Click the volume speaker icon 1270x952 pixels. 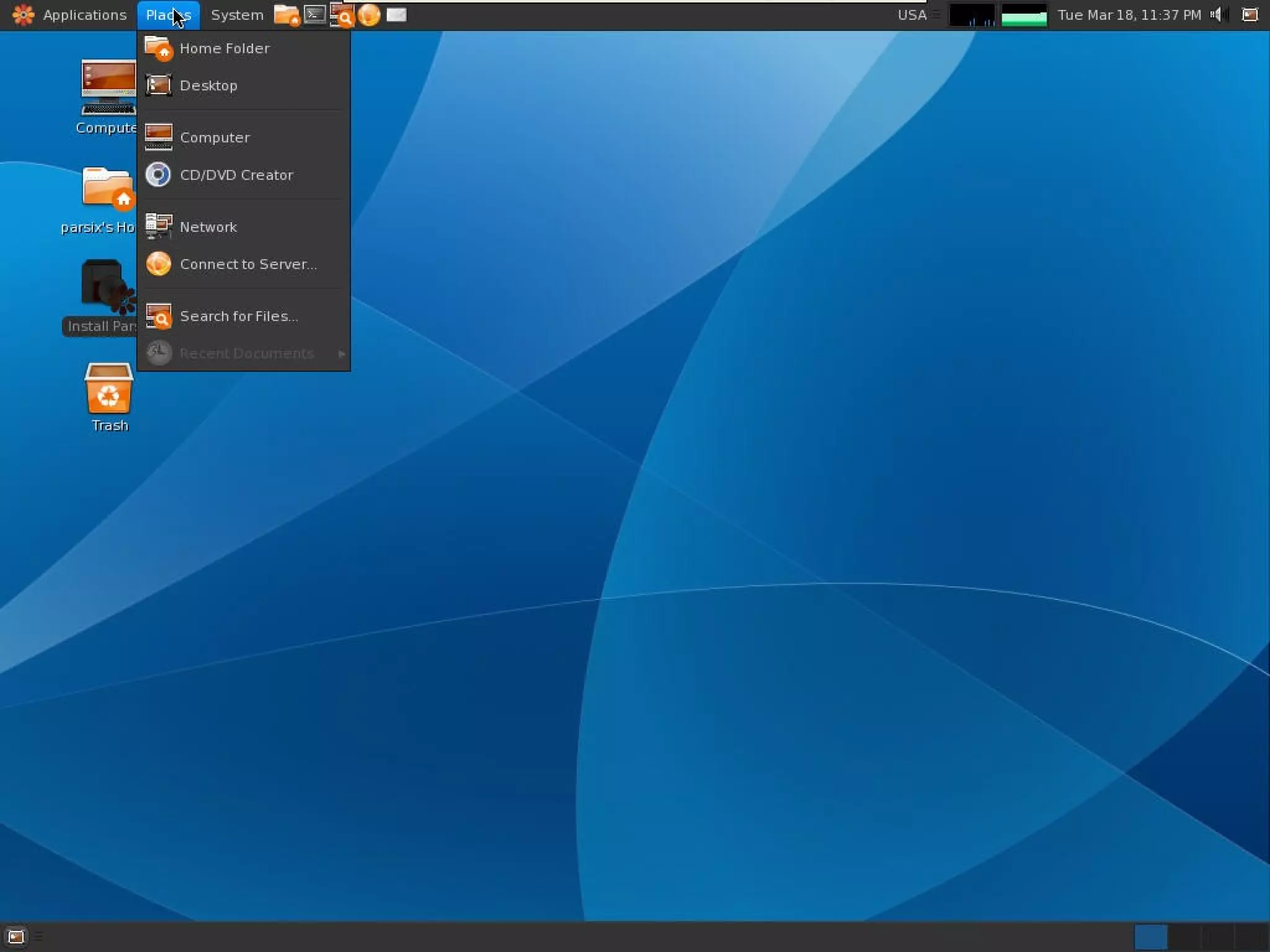click(1217, 15)
